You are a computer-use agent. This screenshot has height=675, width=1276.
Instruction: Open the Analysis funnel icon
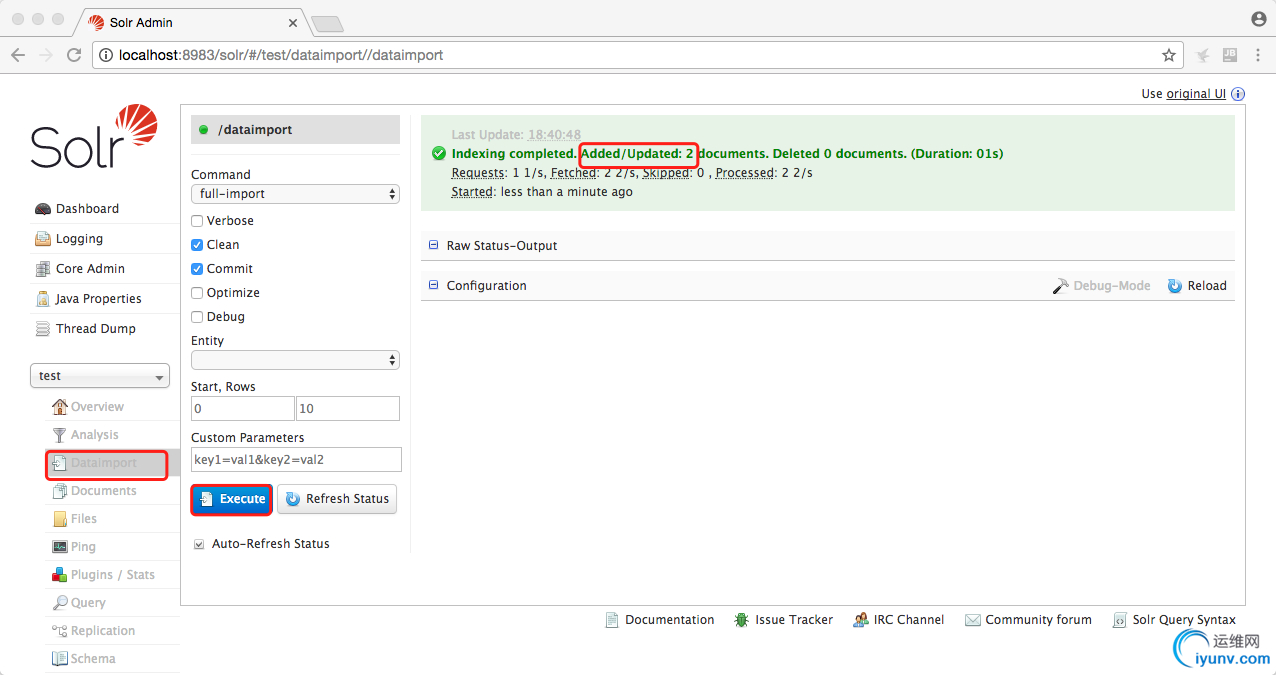[x=60, y=435]
